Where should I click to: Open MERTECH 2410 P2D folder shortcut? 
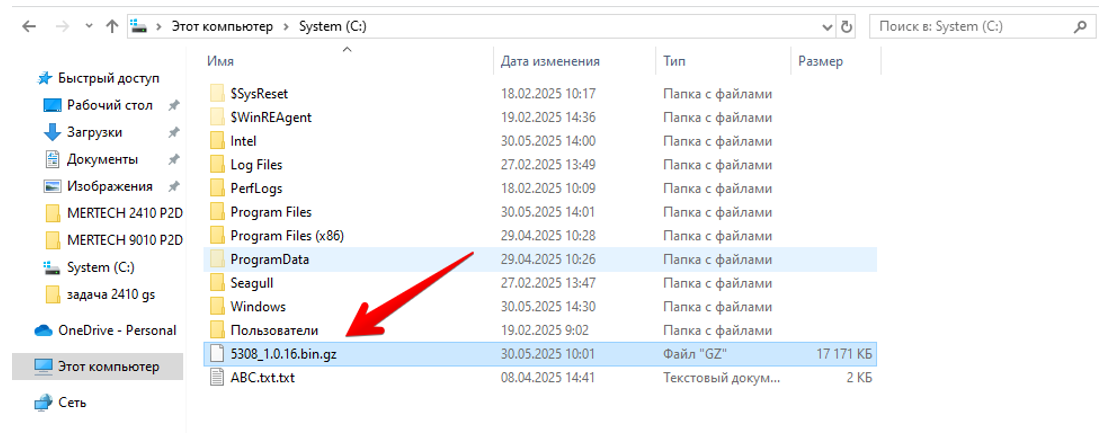click(124, 213)
